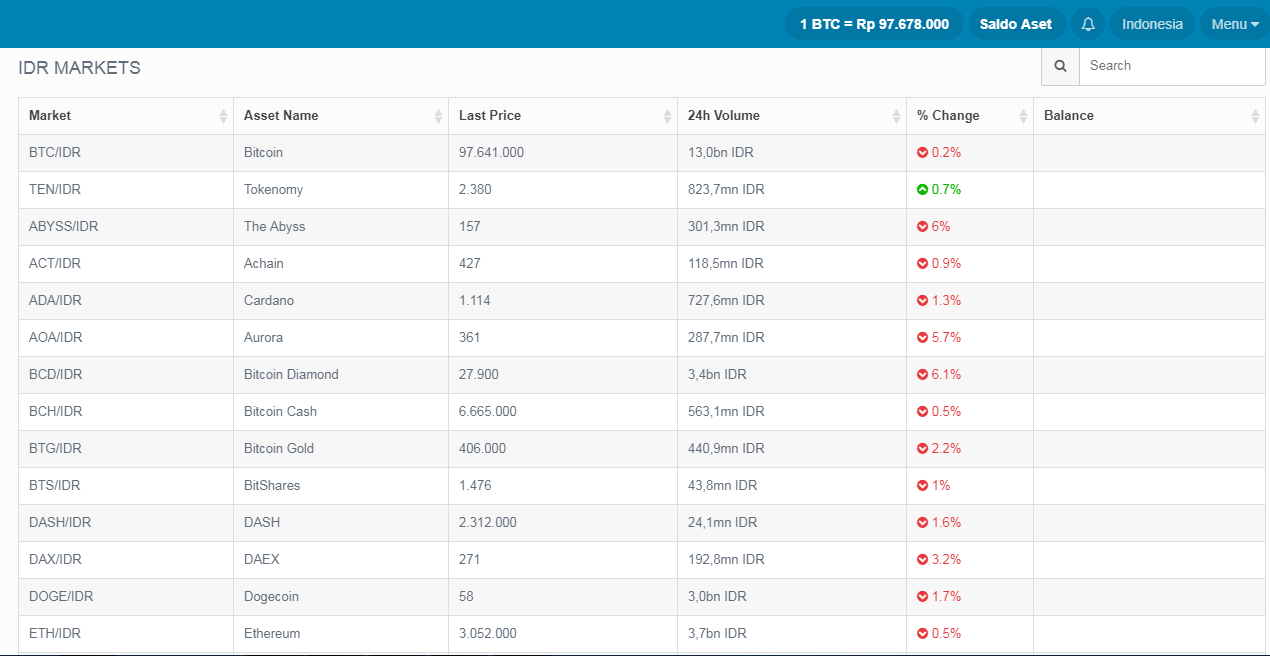The height and width of the screenshot is (656, 1270).
Task: Click the Bitcoin Gold asset name
Action: (279, 449)
